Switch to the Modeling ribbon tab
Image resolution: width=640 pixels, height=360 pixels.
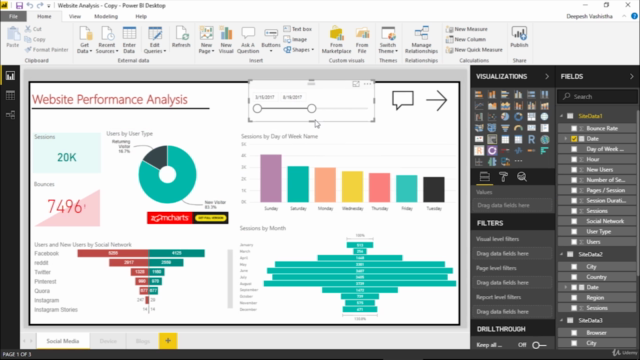pyautogui.click(x=106, y=16)
